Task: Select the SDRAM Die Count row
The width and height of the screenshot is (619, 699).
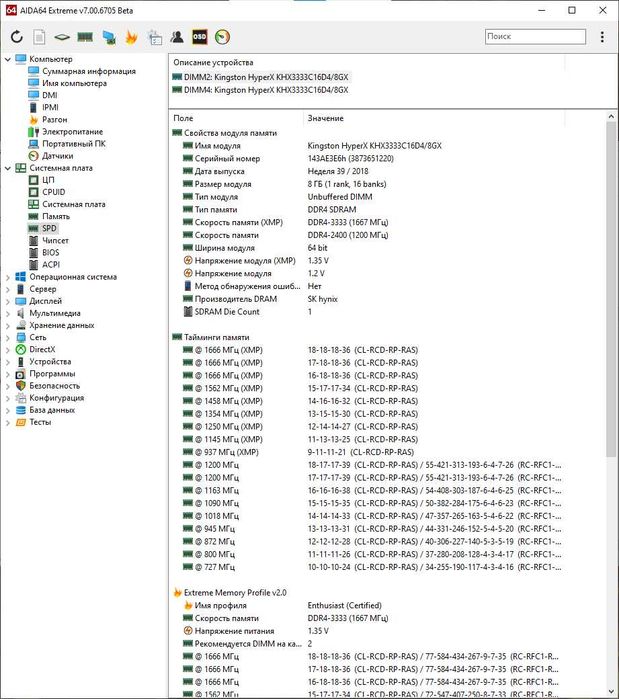Action: click(x=365, y=312)
